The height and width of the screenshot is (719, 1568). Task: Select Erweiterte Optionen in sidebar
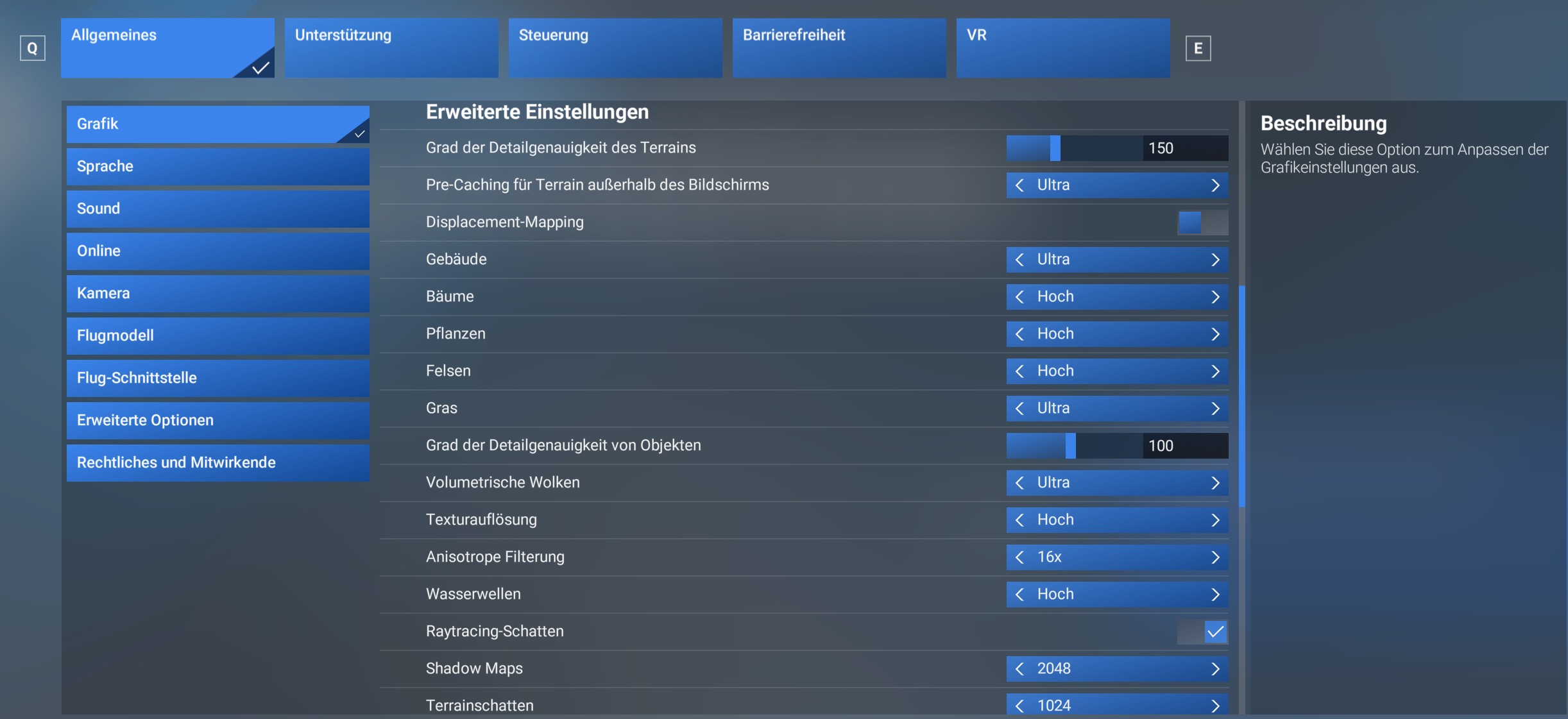pyautogui.click(x=217, y=420)
